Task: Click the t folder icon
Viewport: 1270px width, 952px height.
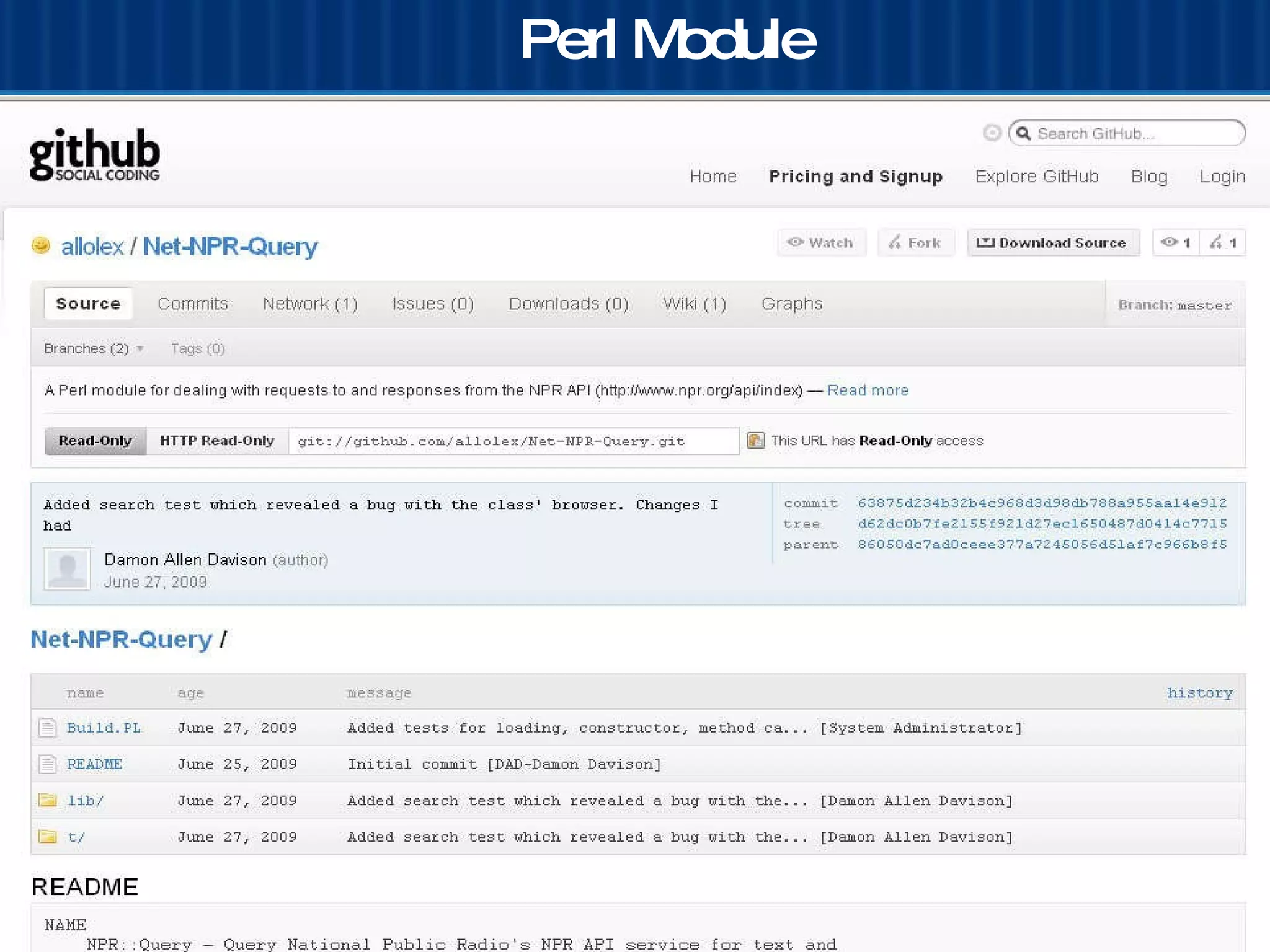Action: pos(48,837)
